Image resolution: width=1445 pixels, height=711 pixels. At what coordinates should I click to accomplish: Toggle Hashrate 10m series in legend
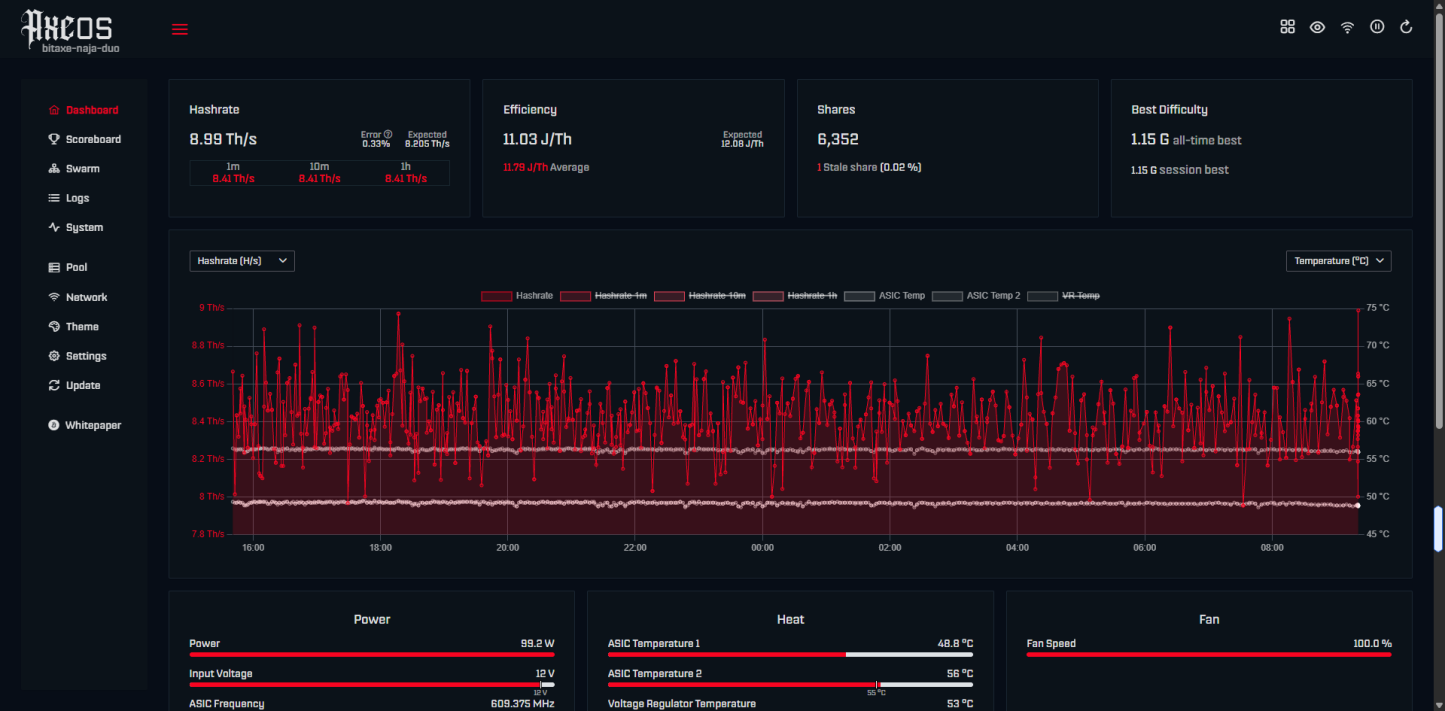[700, 296]
